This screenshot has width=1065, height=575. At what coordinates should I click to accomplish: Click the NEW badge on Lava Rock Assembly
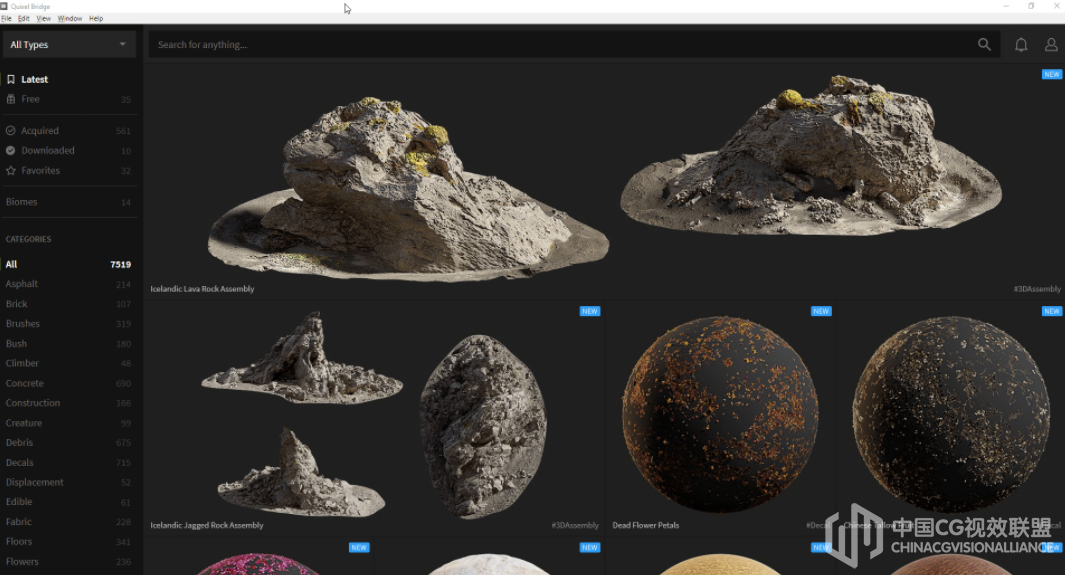pos(1051,74)
